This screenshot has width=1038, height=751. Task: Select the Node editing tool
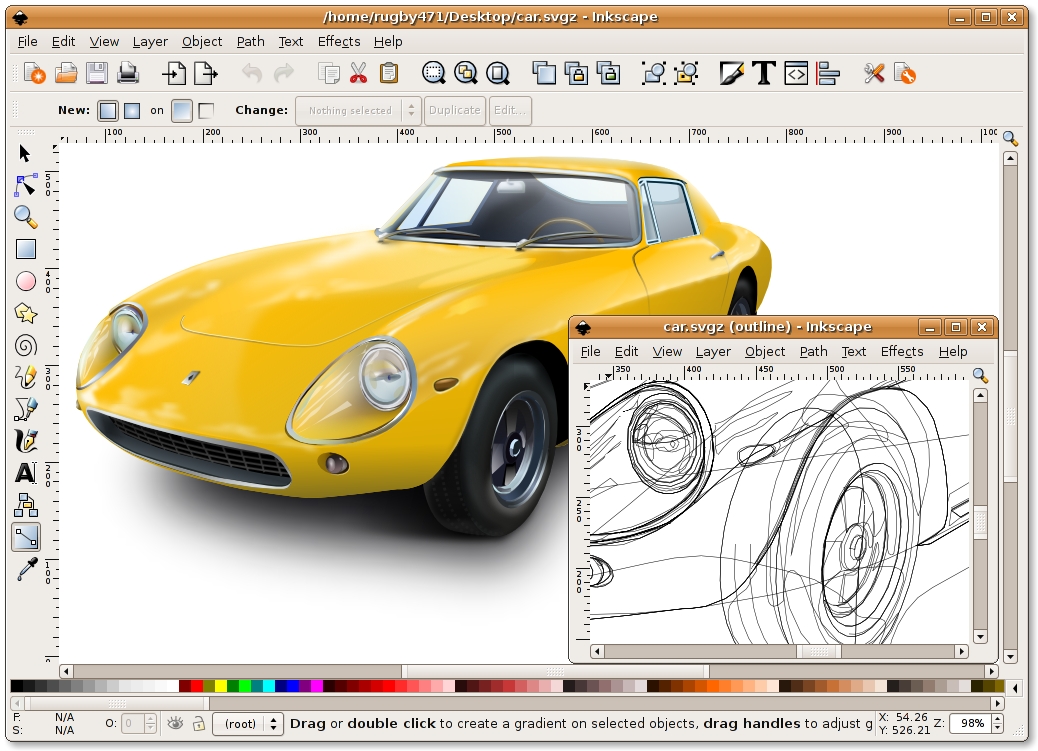(25, 186)
